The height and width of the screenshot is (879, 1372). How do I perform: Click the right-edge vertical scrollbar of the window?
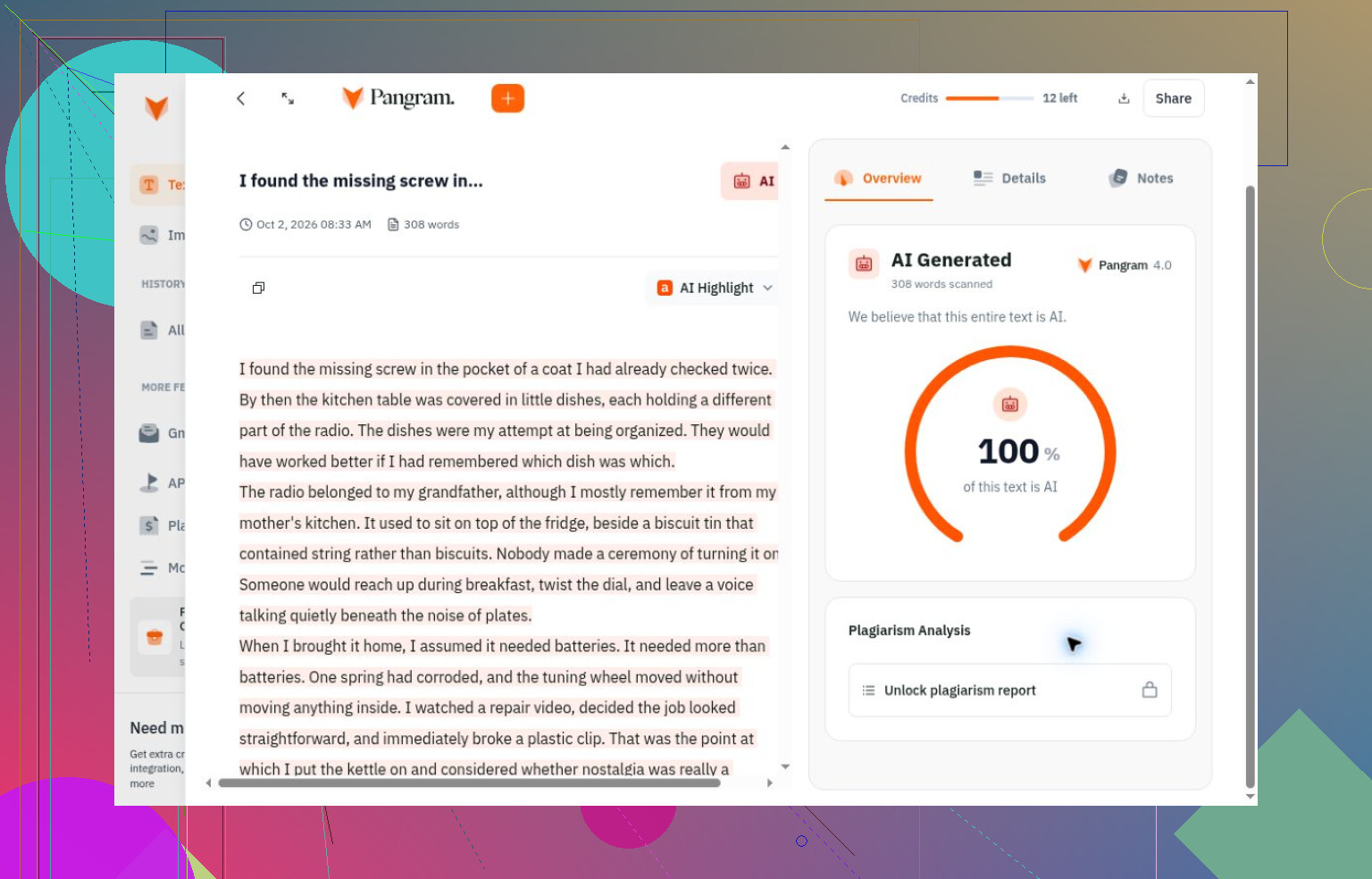[1250, 487]
